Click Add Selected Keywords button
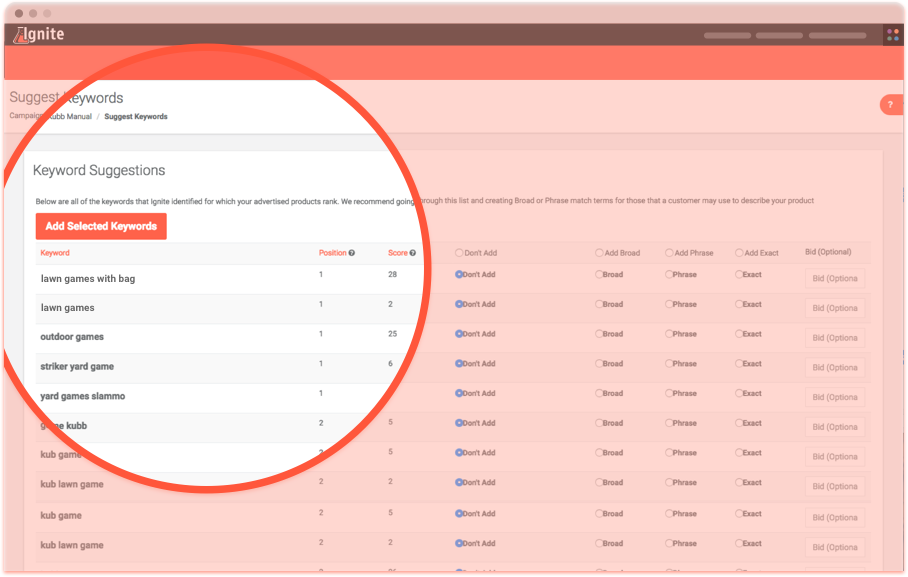The height and width of the screenshot is (577, 908). pos(101,227)
